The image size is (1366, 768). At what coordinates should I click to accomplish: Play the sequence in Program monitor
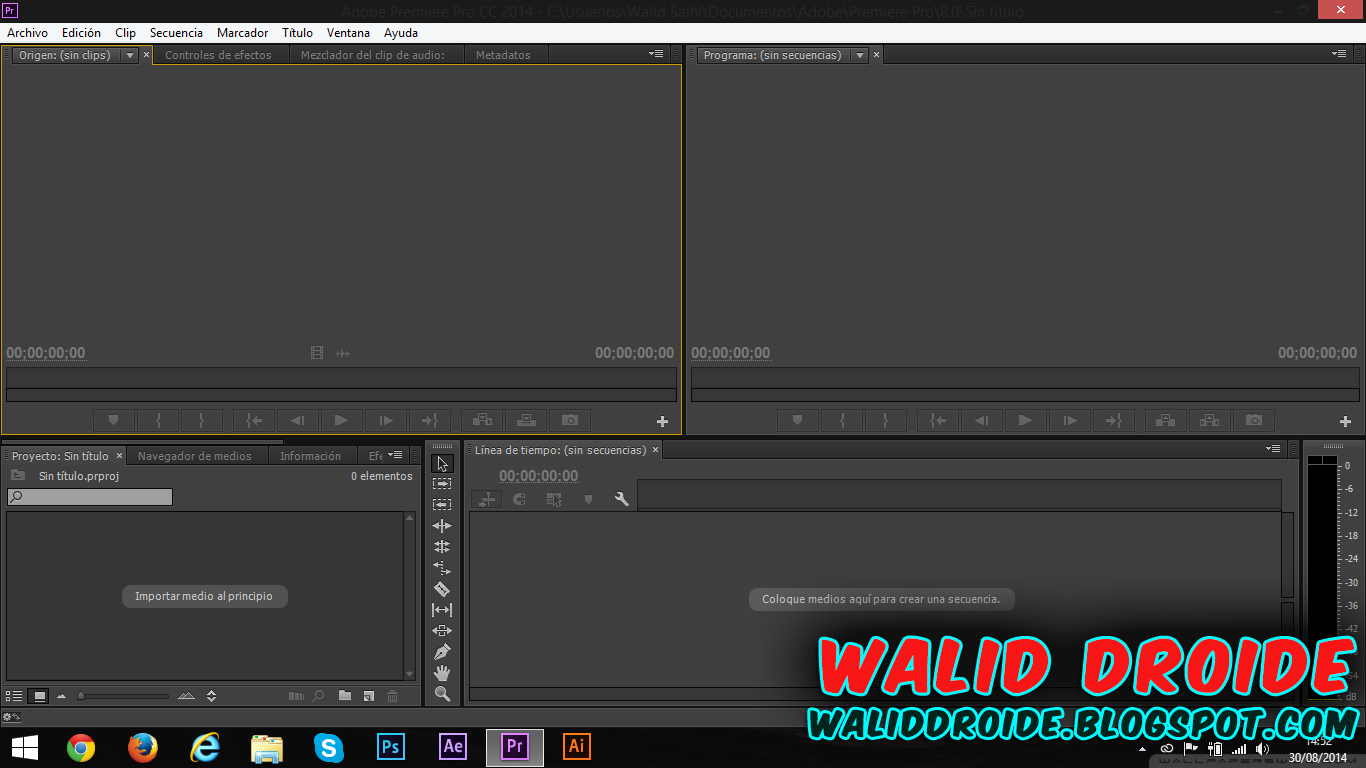pos(1025,421)
